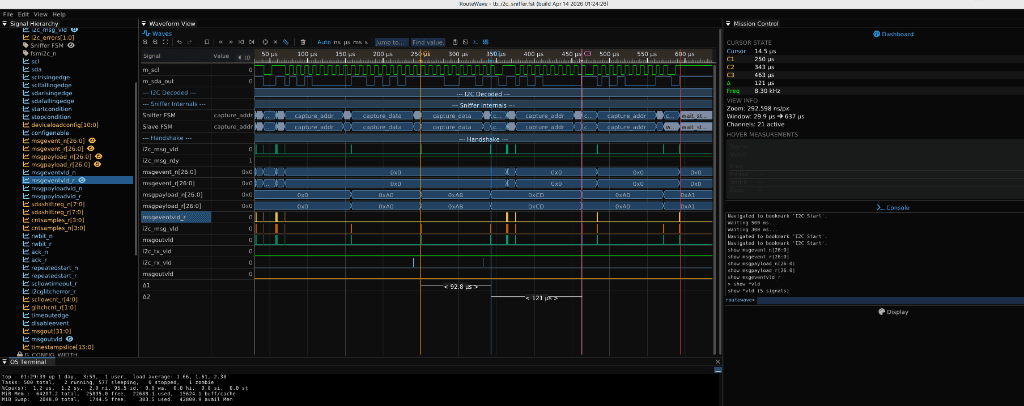
Task: Open the File menu
Action: pyautogui.click(x=8, y=14)
